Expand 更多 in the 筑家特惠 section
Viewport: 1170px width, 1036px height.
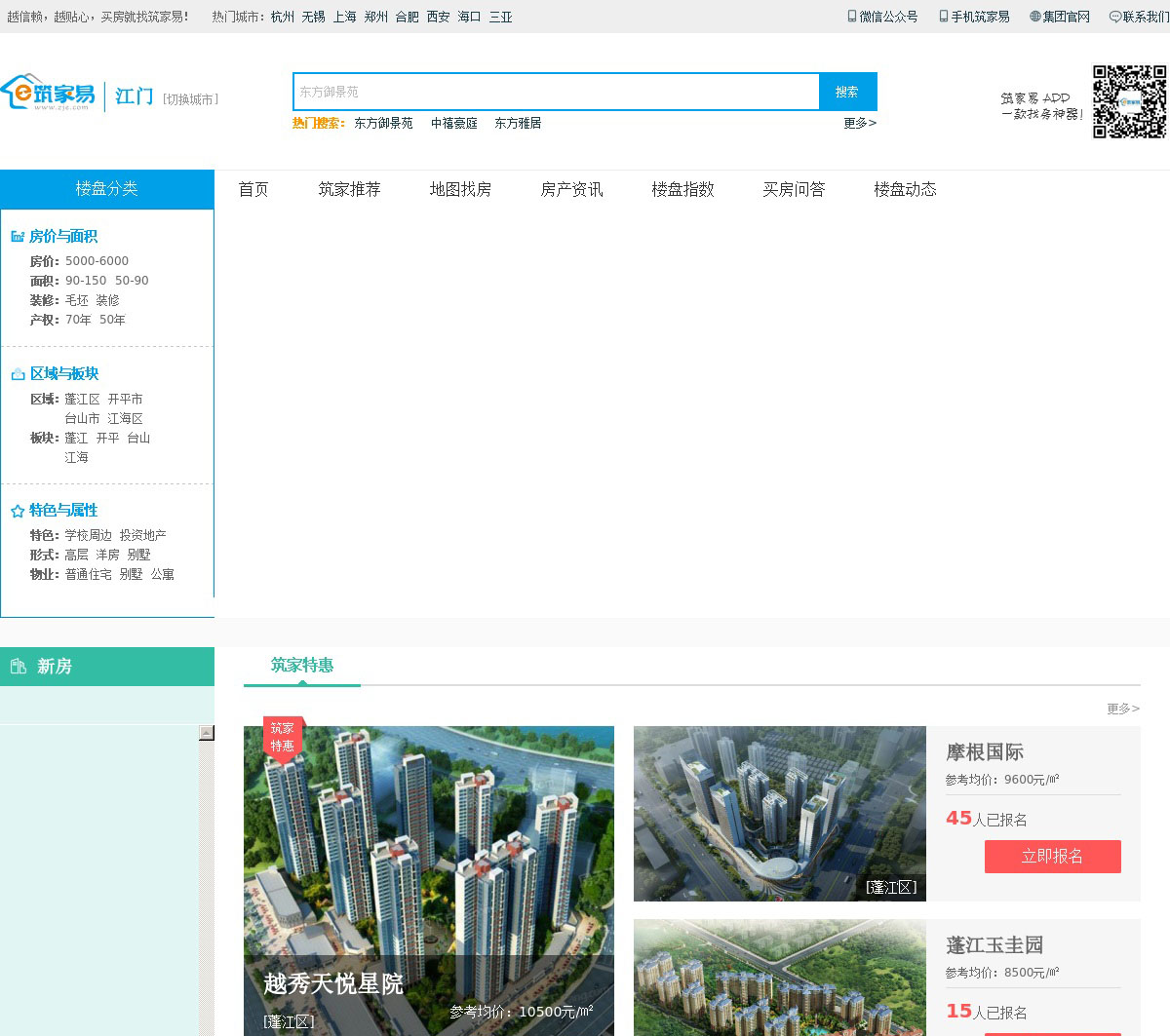pos(1122,709)
